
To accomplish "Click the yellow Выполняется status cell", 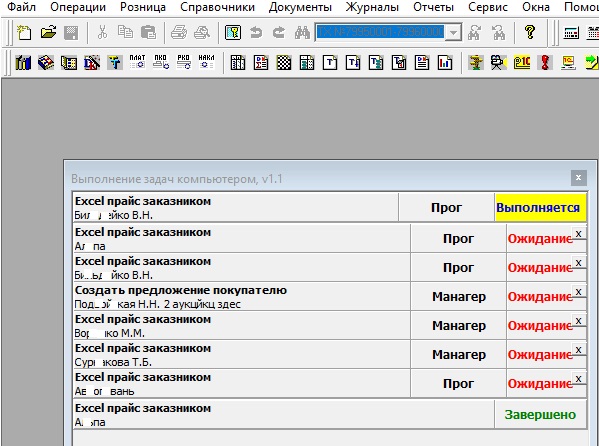I will click(x=541, y=208).
